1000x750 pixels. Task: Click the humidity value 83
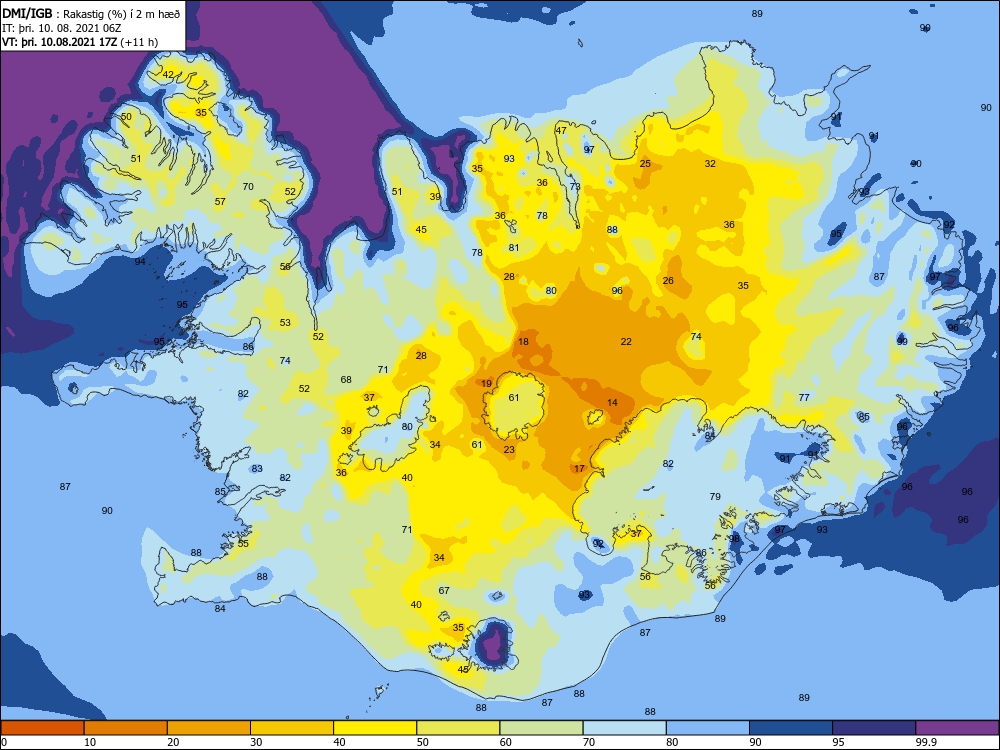coord(257,469)
